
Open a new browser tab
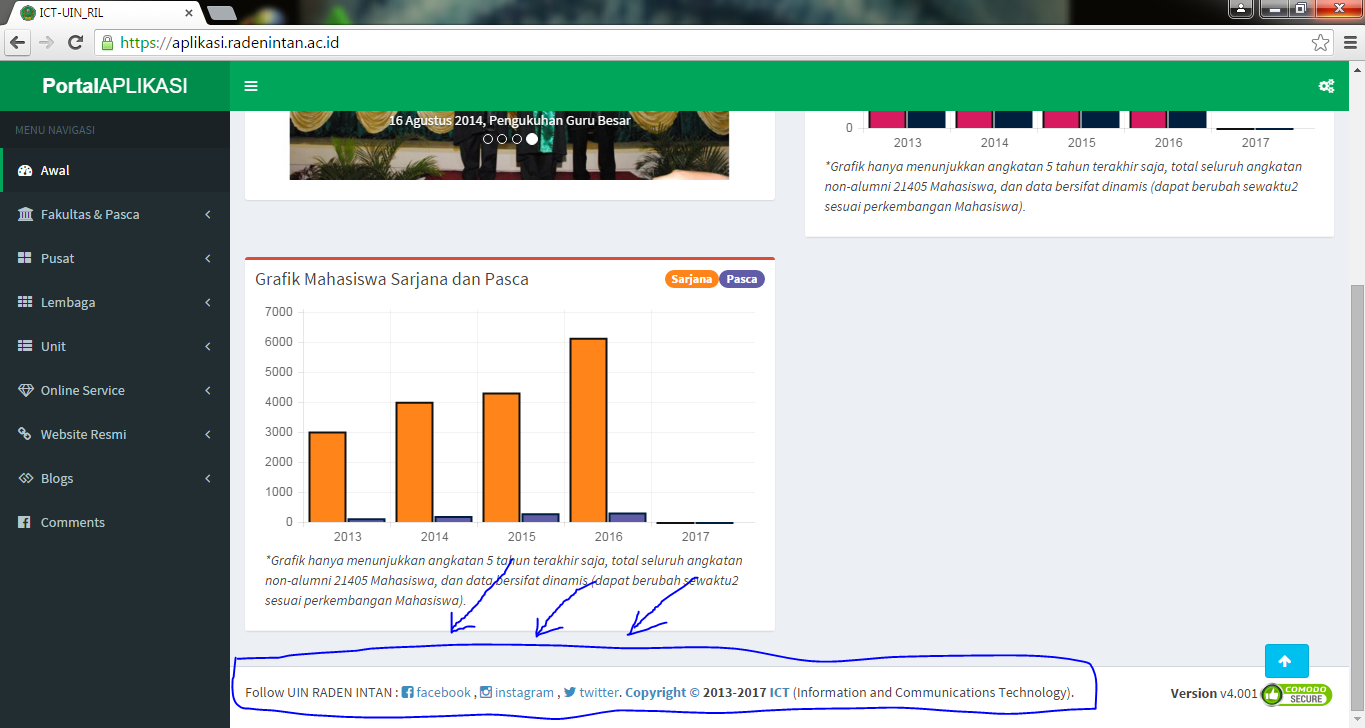click(x=221, y=13)
